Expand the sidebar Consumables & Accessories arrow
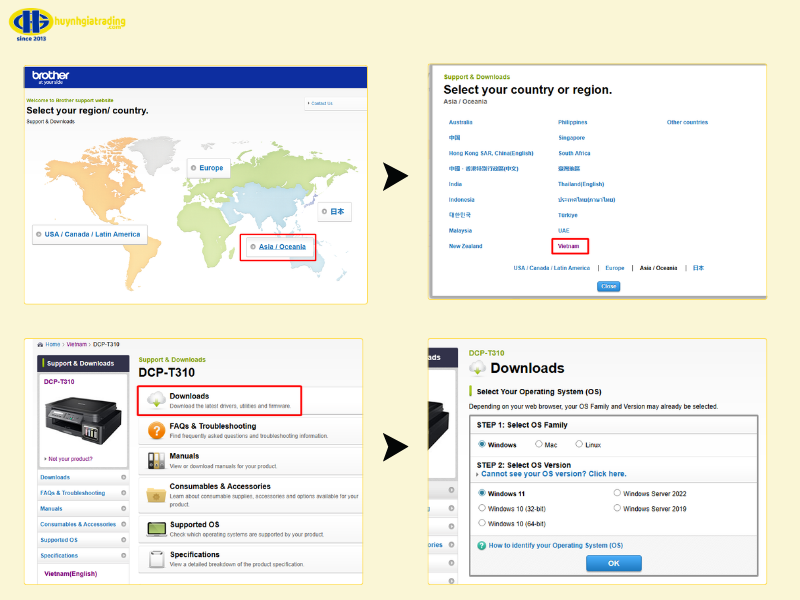 coord(123,524)
